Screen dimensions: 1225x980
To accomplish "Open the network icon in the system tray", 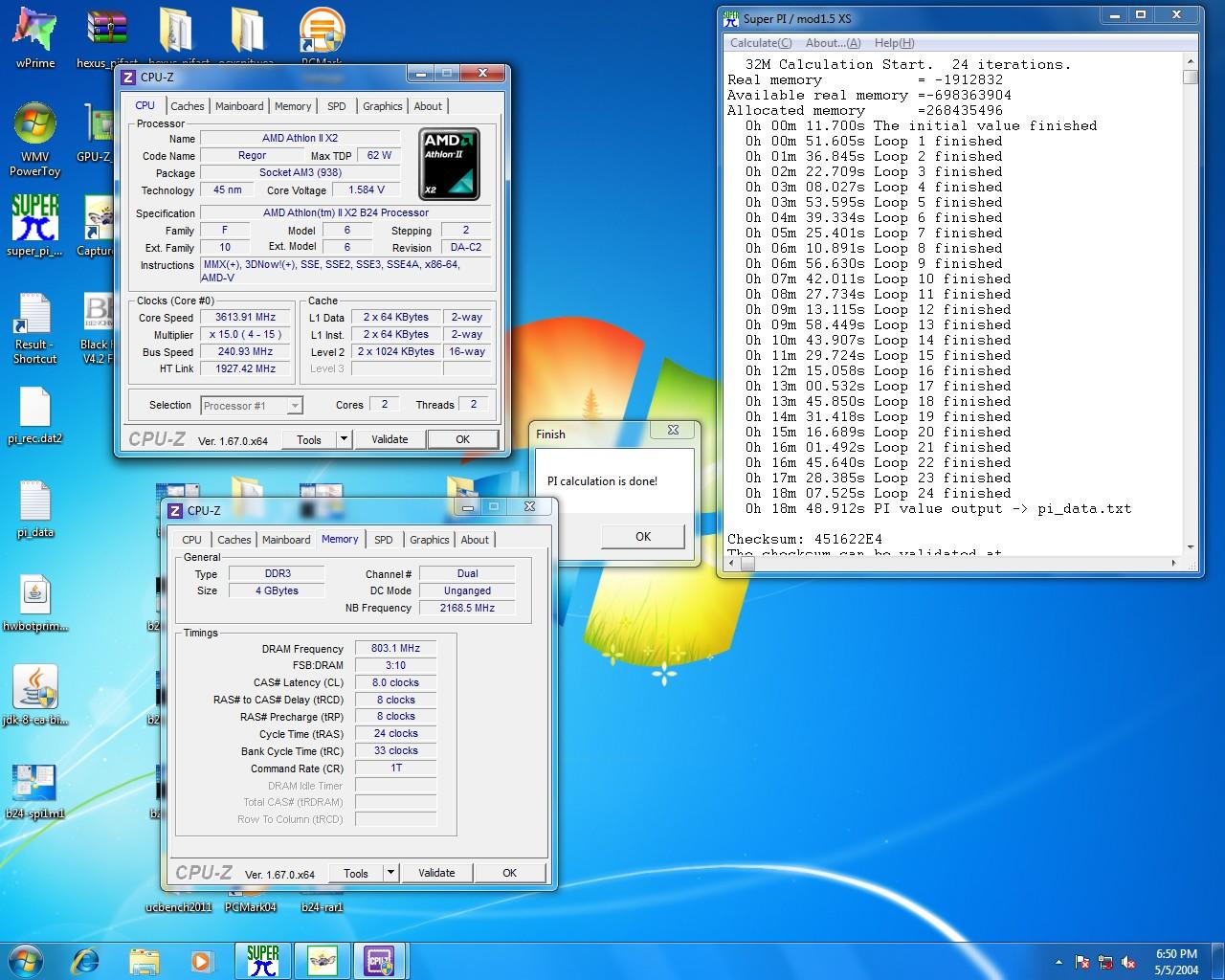I will click(x=1105, y=962).
